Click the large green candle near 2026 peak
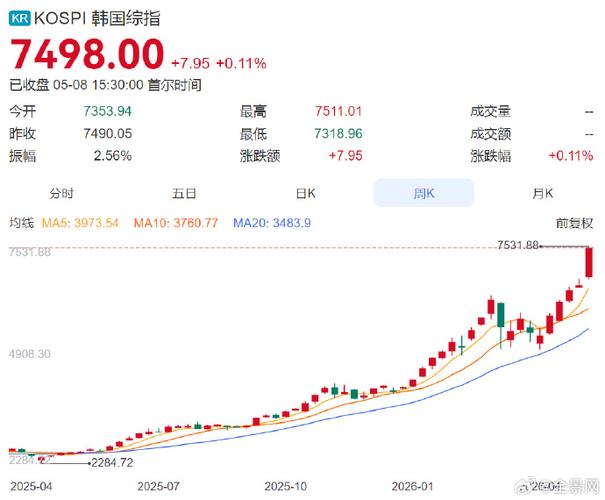This screenshot has width=605, height=500. [x=501, y=315]
